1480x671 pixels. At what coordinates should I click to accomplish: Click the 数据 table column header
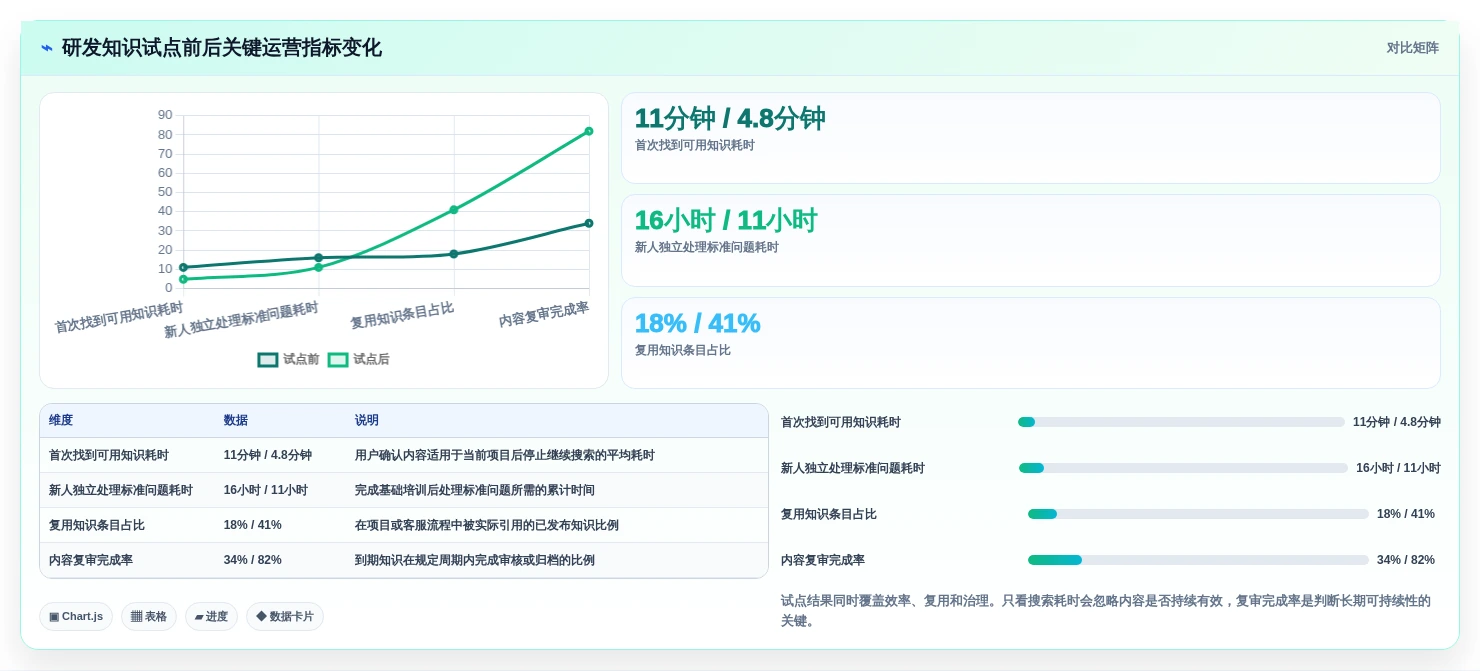tap(236, 421)
